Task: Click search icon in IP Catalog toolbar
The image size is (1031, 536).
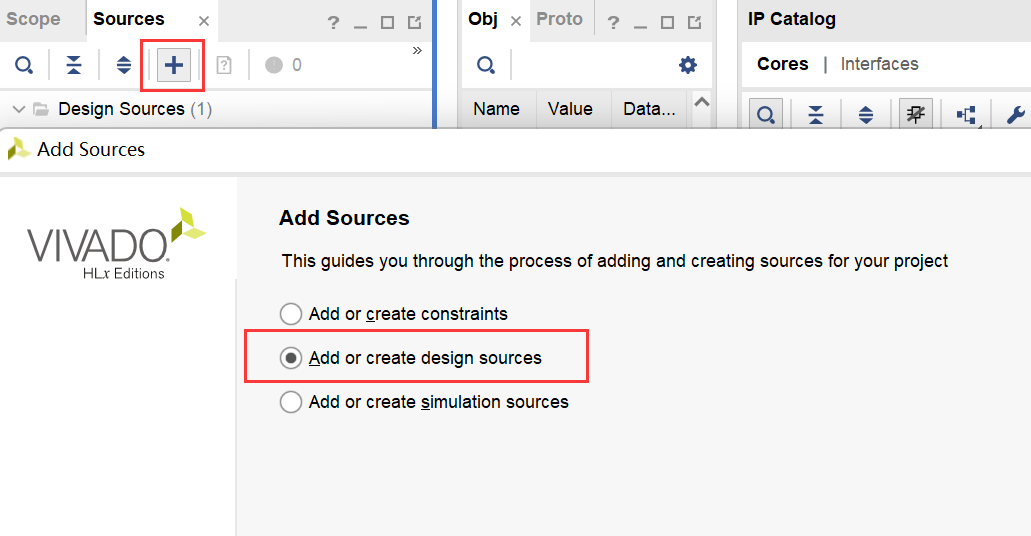Action: click(766, 115)
